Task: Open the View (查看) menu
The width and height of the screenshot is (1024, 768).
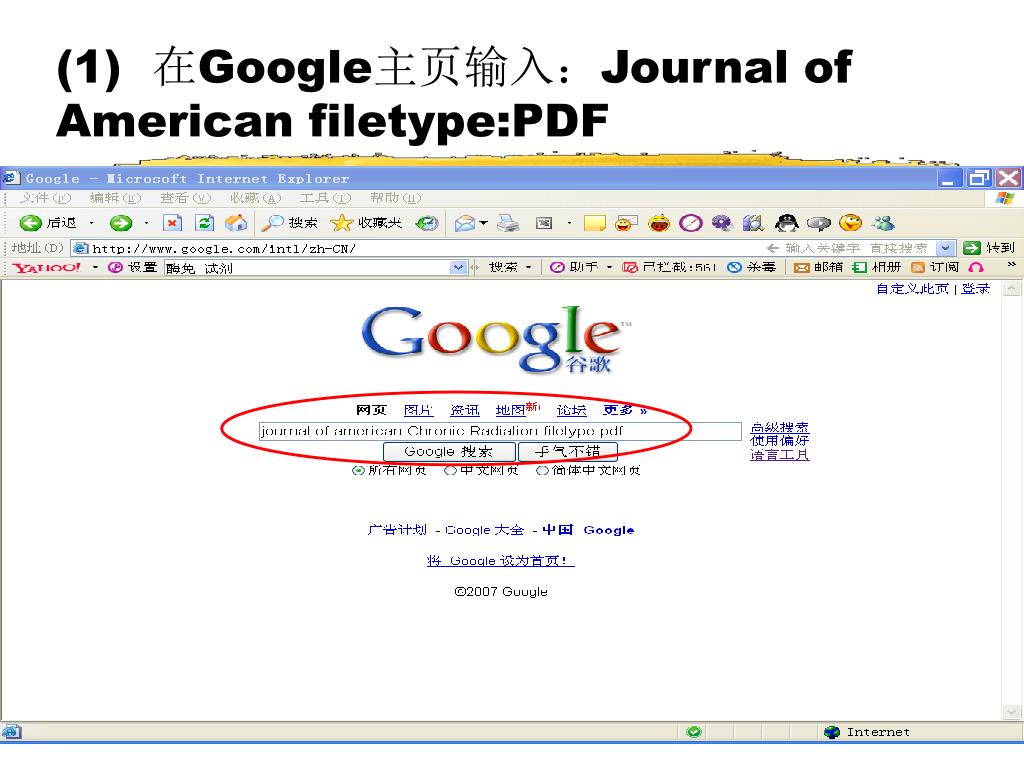Action: point(185,198)
